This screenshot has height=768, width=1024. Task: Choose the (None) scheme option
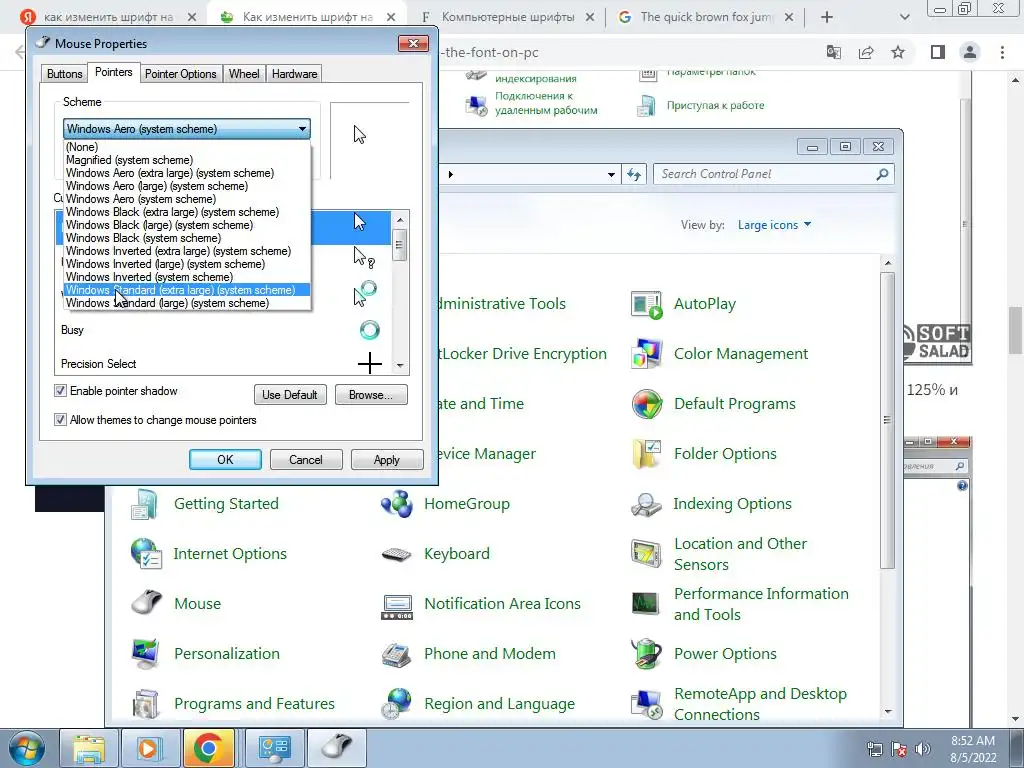tap(187, 147)
